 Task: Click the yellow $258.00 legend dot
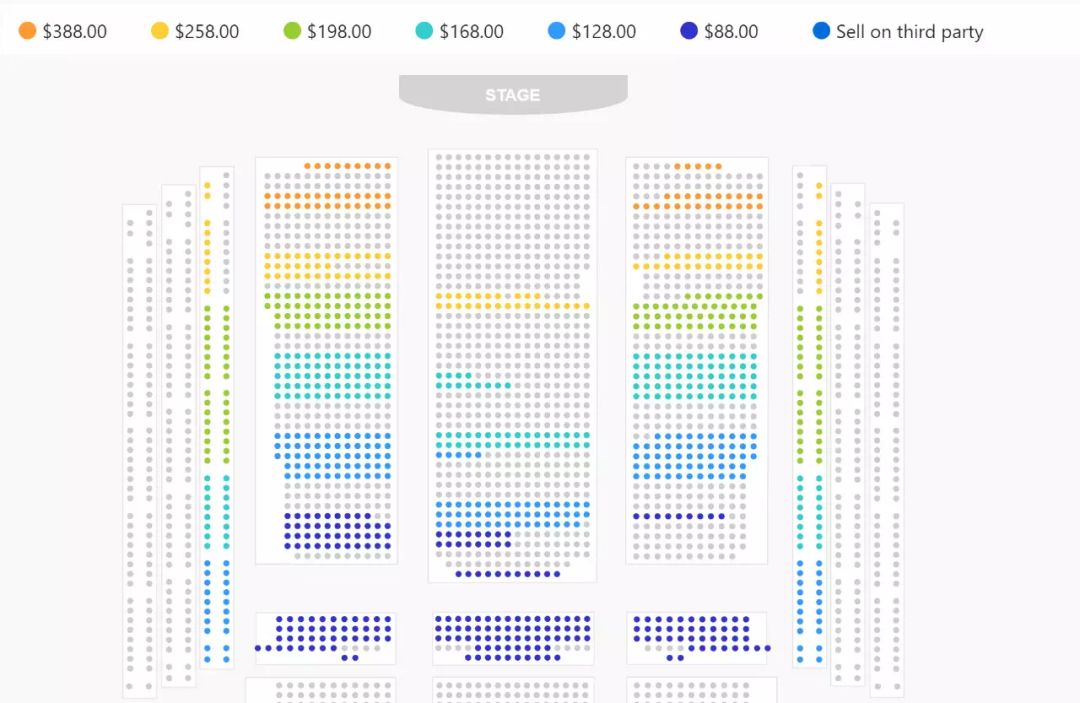(159, 31)
